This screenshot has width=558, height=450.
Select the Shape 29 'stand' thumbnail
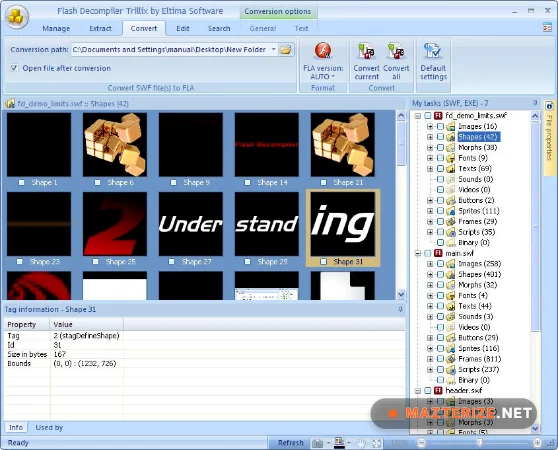pyautogui.click(x=267, y=224)
